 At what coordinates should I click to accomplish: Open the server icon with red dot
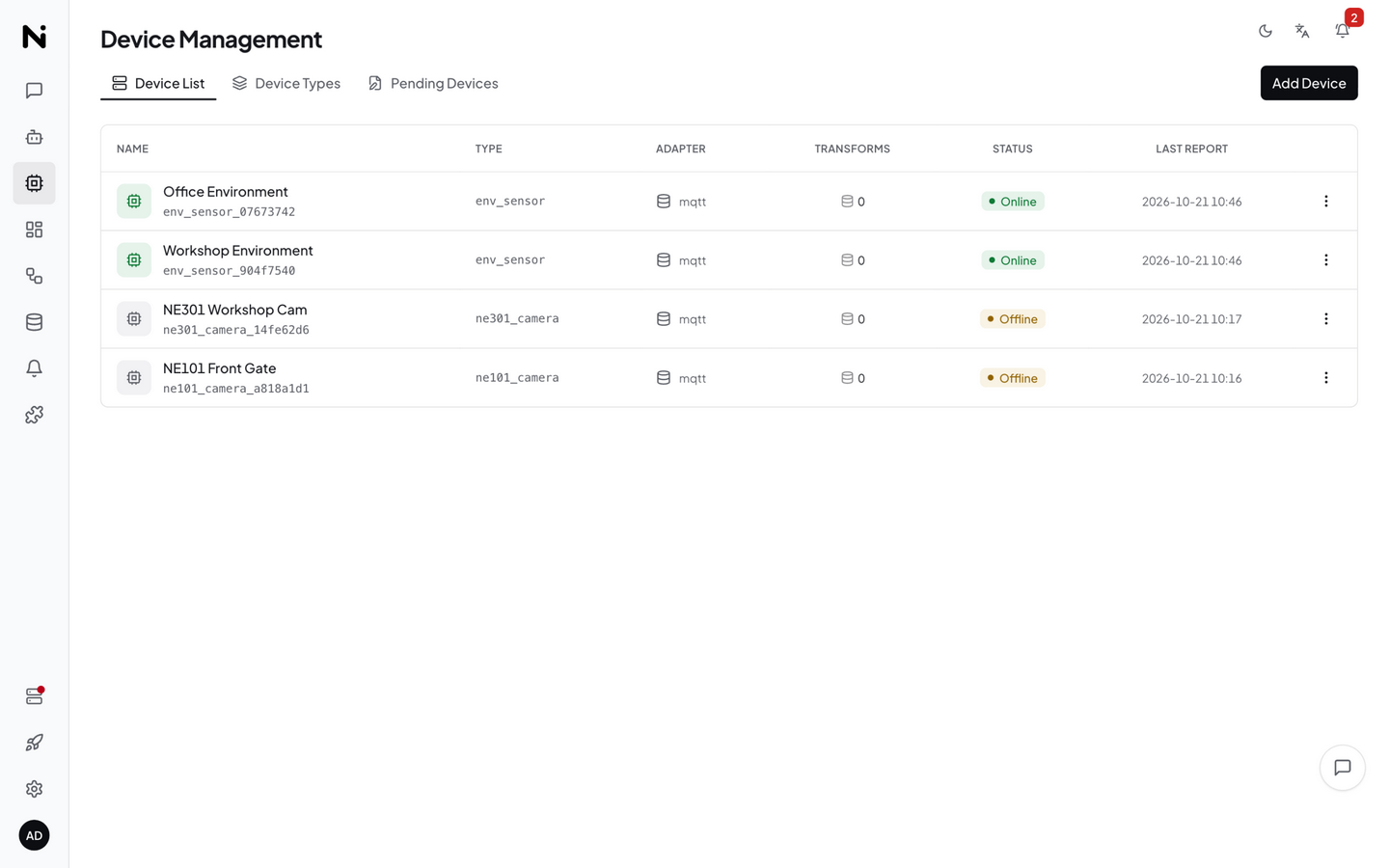point(34,696)
